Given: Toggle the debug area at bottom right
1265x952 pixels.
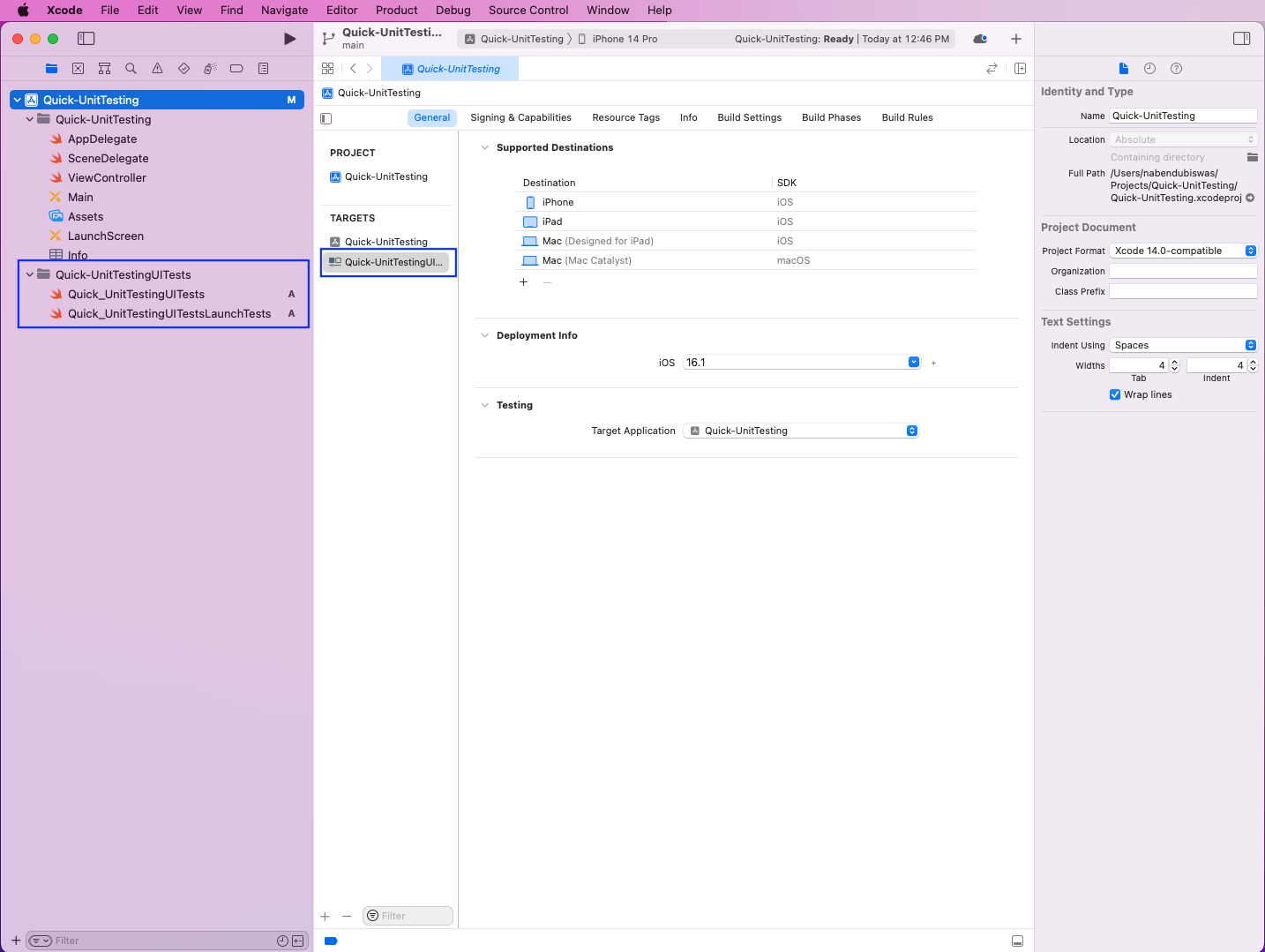Looking at the screenshot, I should pyautogui.click(x=1017, y=941).
